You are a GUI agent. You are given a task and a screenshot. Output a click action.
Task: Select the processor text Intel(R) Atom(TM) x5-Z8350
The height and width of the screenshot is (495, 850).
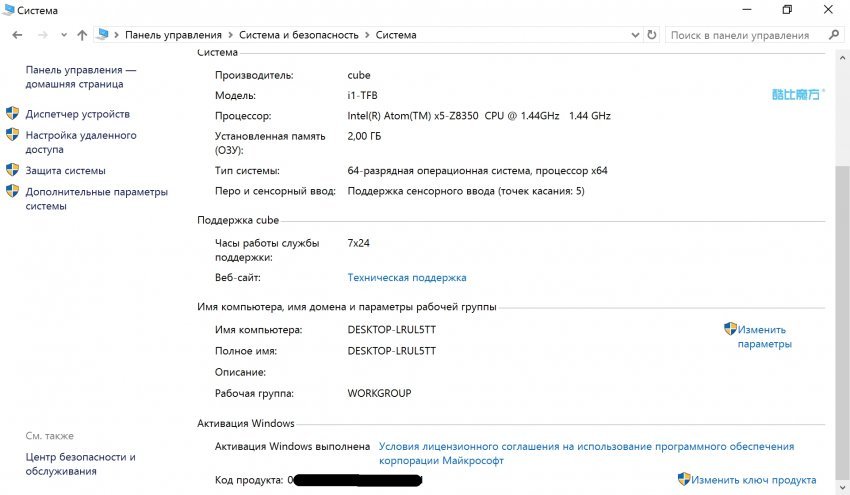click(x=413, y=115)
